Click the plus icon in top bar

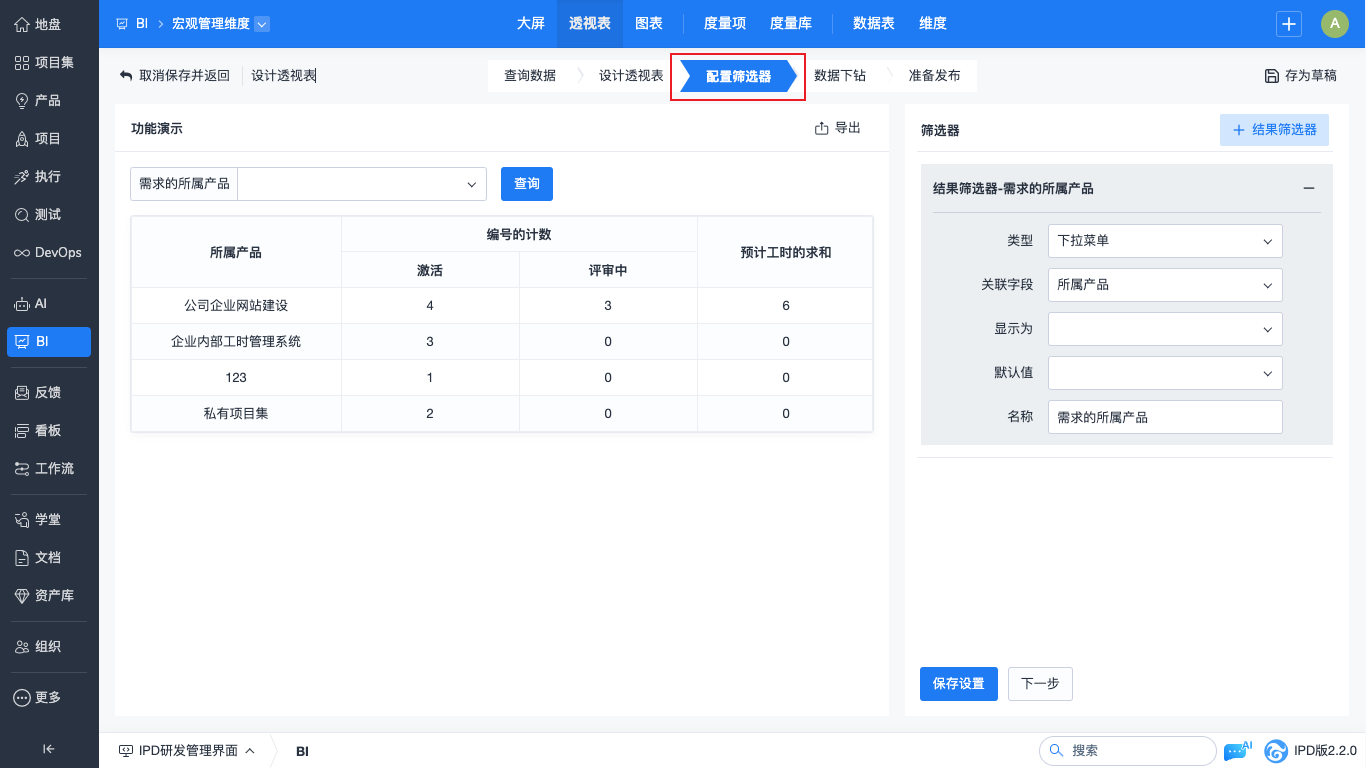[x=1289, y=24]
